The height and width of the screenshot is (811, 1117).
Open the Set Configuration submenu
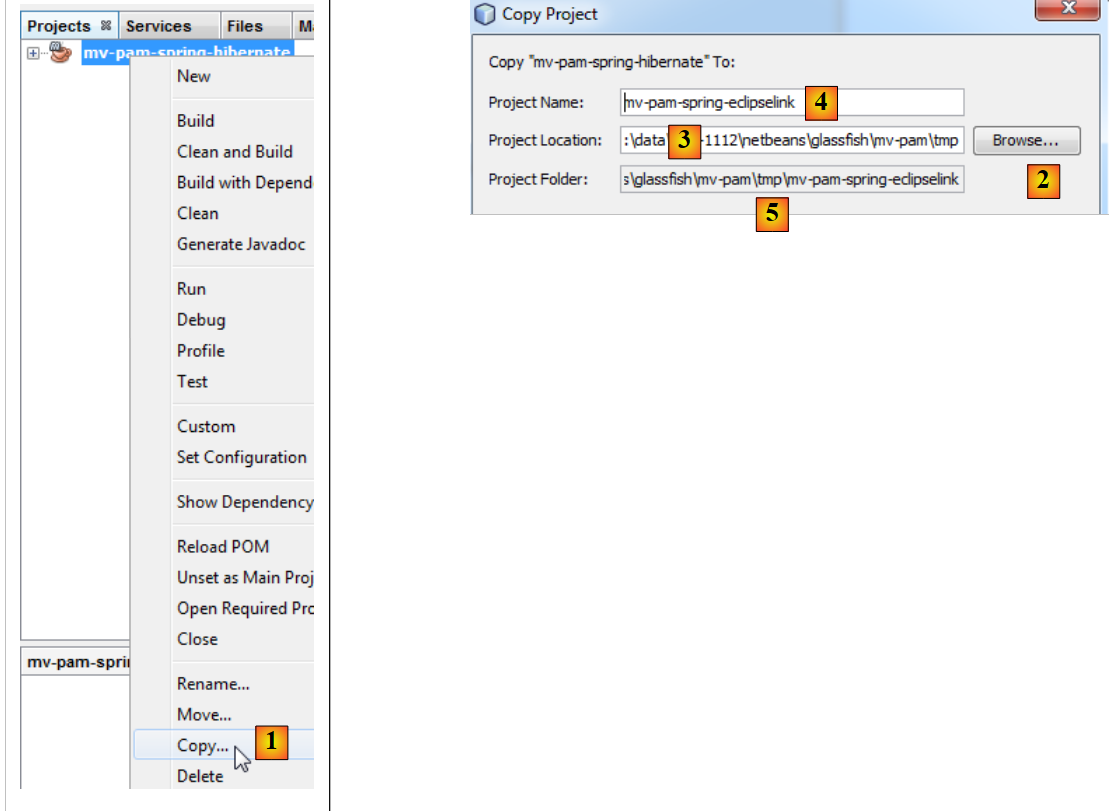(x=242, y=457)
